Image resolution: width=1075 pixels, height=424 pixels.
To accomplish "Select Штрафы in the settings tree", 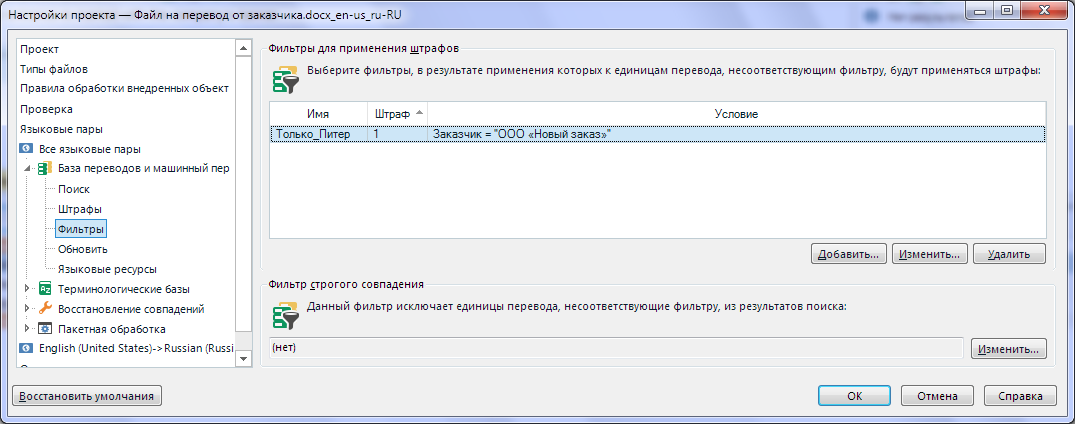I will pos(79,209).
